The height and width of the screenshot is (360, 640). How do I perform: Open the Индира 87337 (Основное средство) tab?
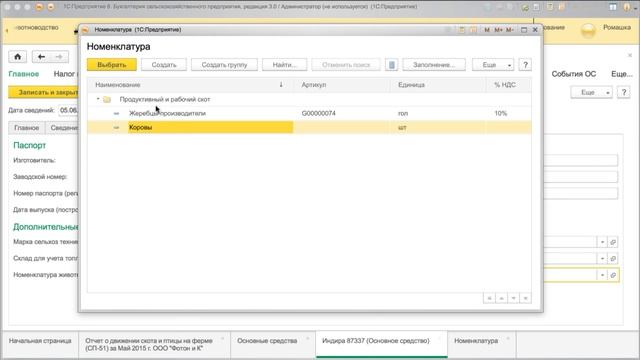[x=382, y=344]
